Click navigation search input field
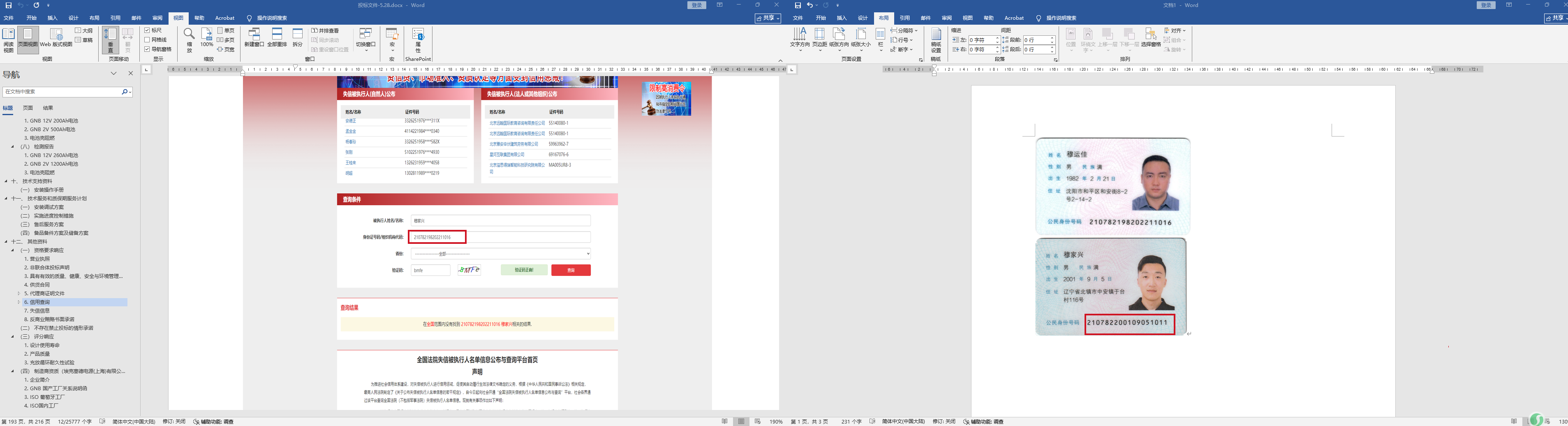1568x426 pixels. [x=62, y=92]
